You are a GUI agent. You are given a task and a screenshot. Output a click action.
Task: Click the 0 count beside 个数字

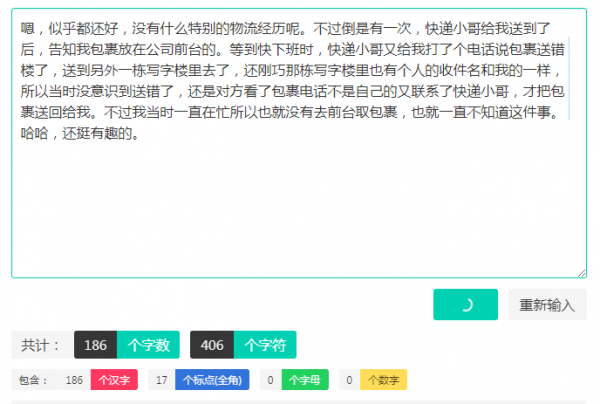(x=349, y=380)
